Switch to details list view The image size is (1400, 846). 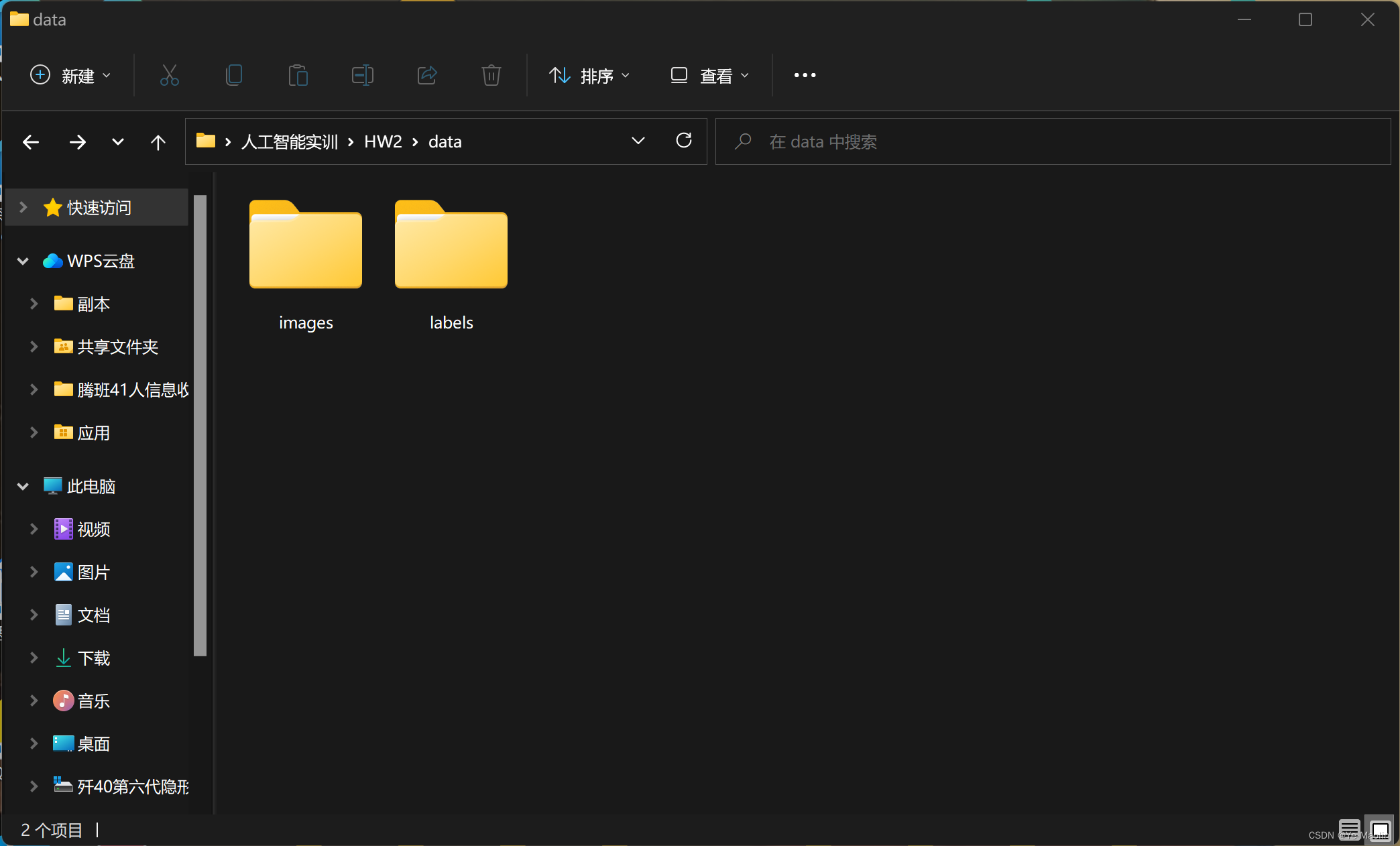[x=1349, y=830]
